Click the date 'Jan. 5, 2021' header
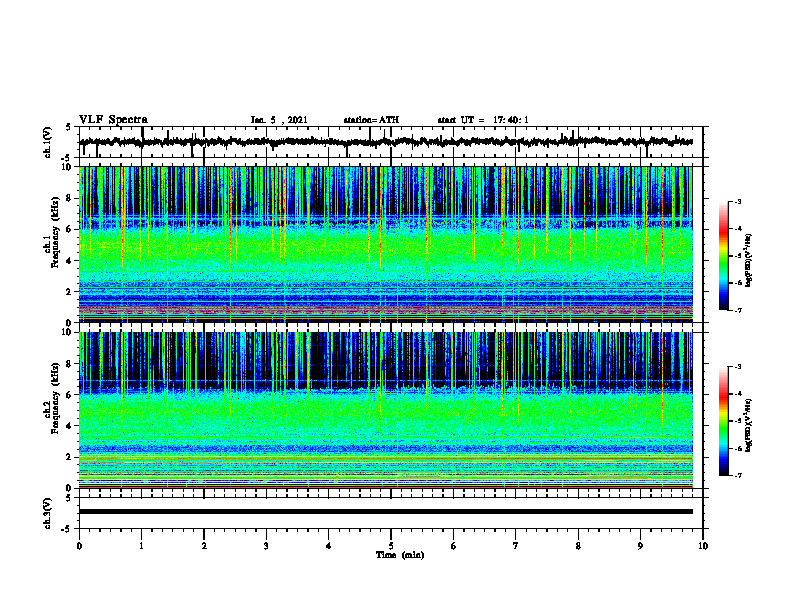Viewport: 792px width, 612px height. (x=279, y=120)
